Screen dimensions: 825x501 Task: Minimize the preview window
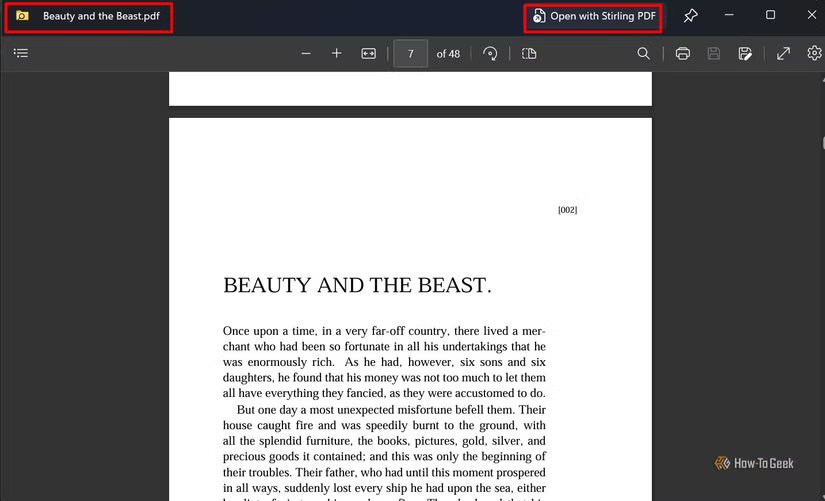coord(729,15)
